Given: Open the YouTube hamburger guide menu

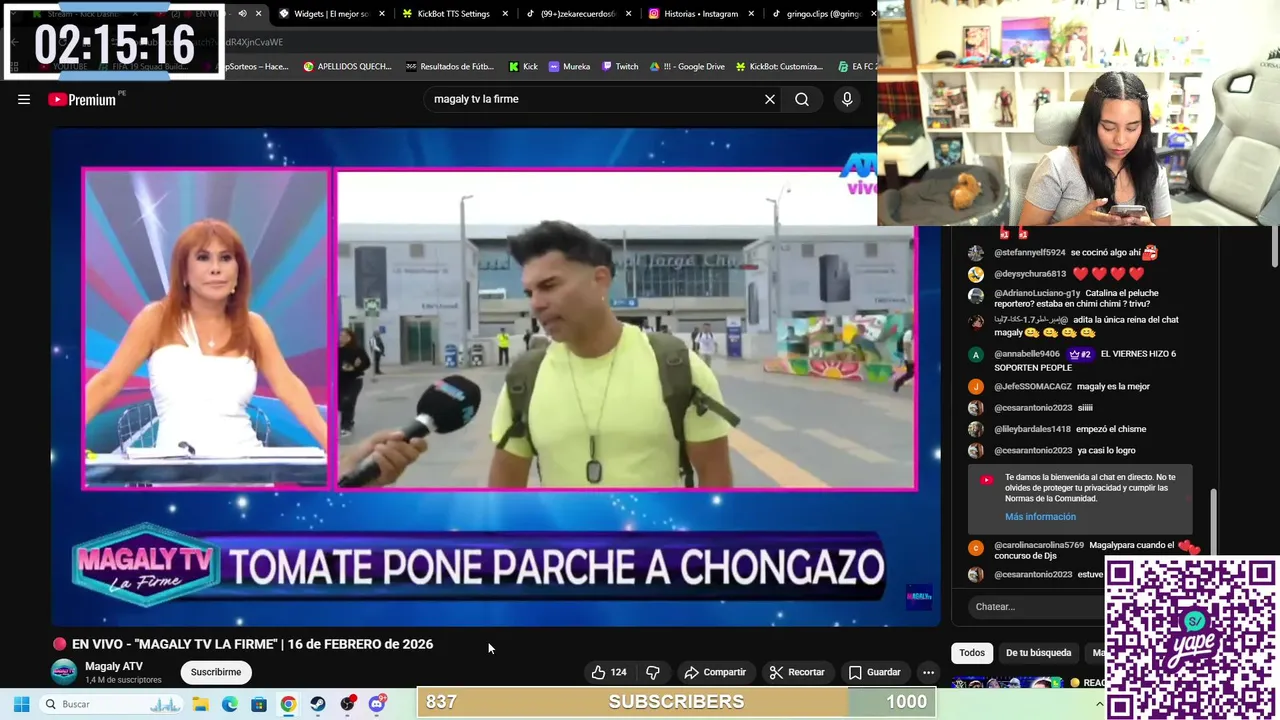Looking at the screenshot, I should point(24,99).
